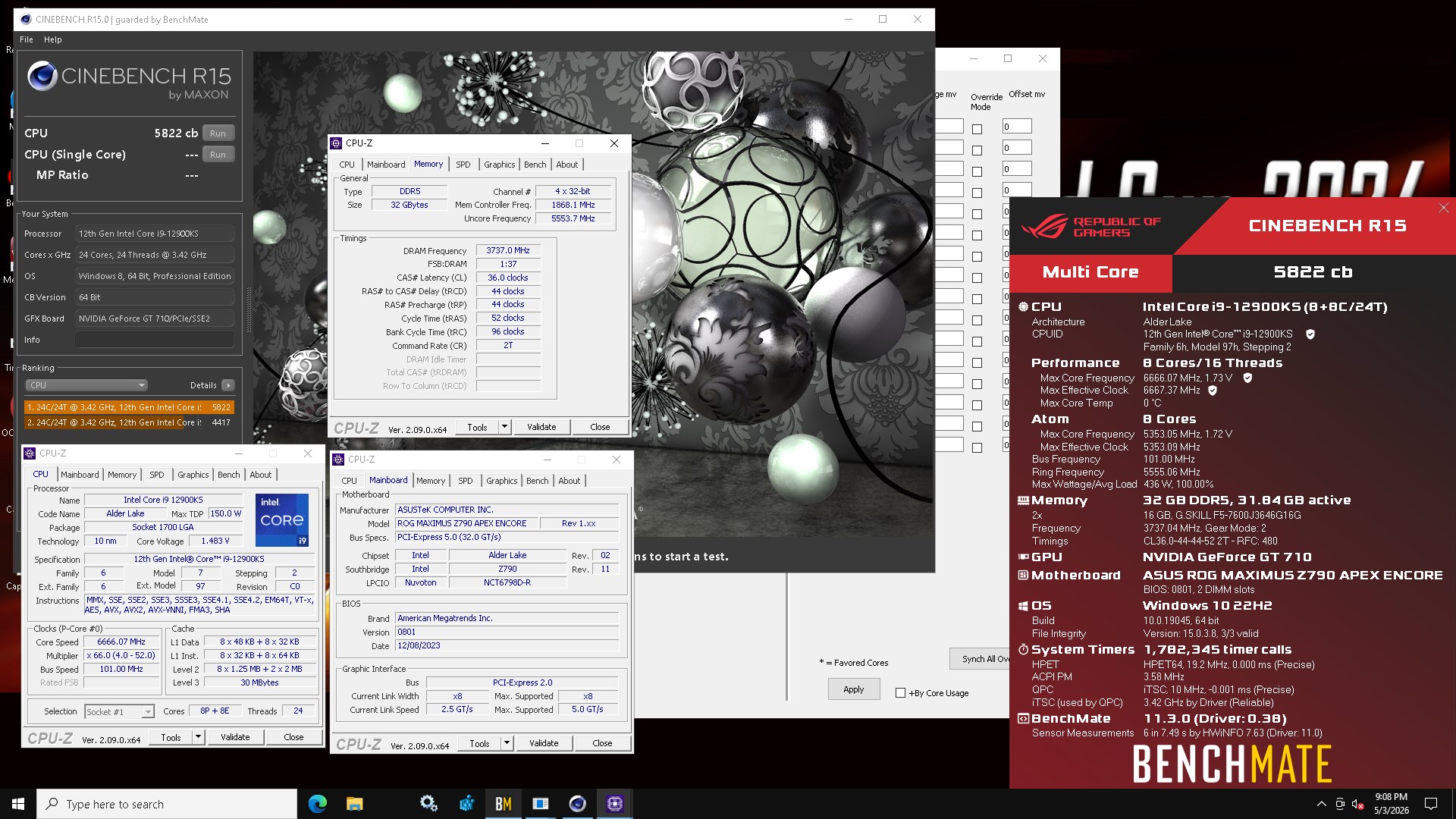The image size is (1456, 819).
Task: Click the CPU-Z Memory window title icon
Action: (336, 143)
